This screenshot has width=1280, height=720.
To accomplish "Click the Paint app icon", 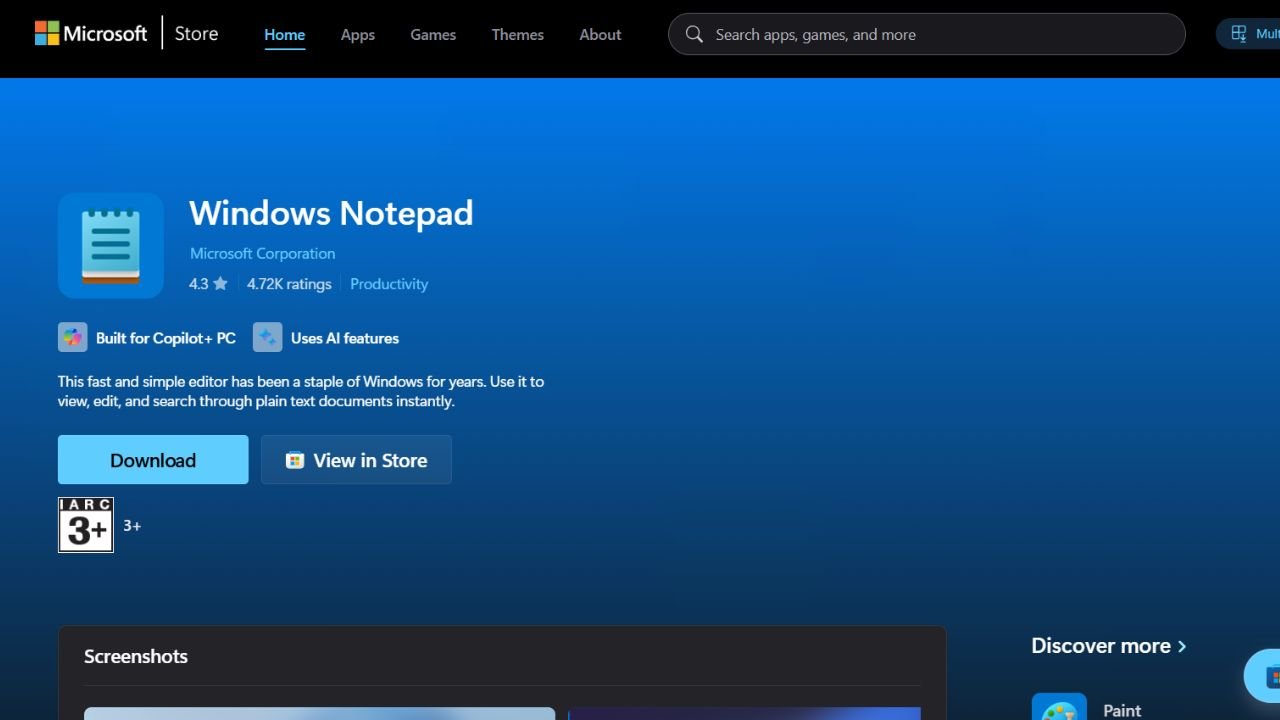I will [1059, 707].
